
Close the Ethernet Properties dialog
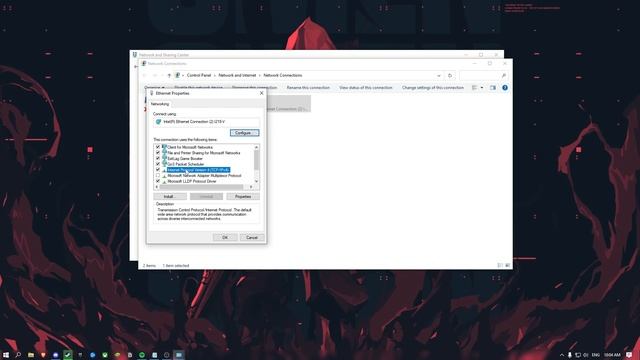262,93
